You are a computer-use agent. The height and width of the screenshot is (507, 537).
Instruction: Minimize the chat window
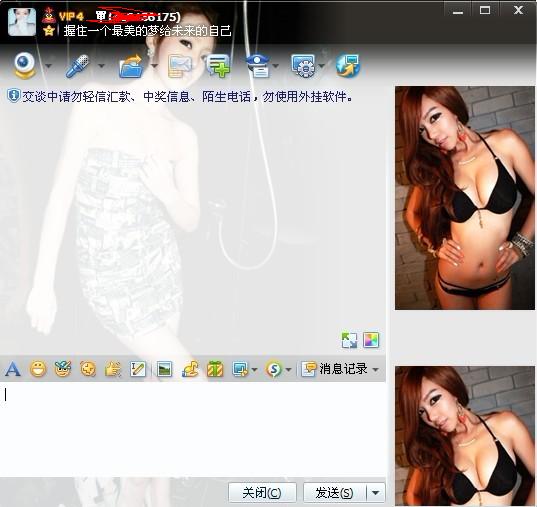pos(458,11)
